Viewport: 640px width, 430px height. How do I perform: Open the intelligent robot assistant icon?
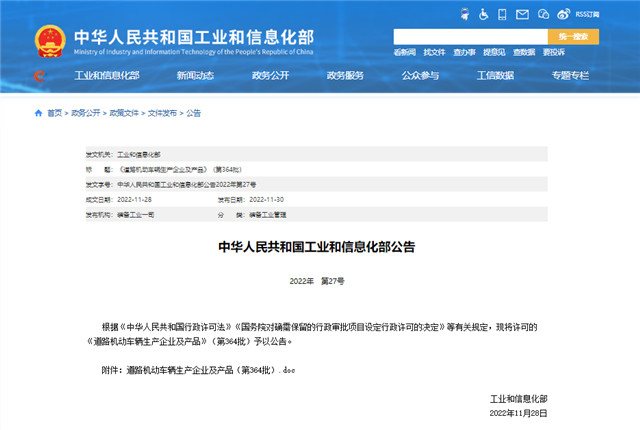pyautogui.click(x=464, y=14)
